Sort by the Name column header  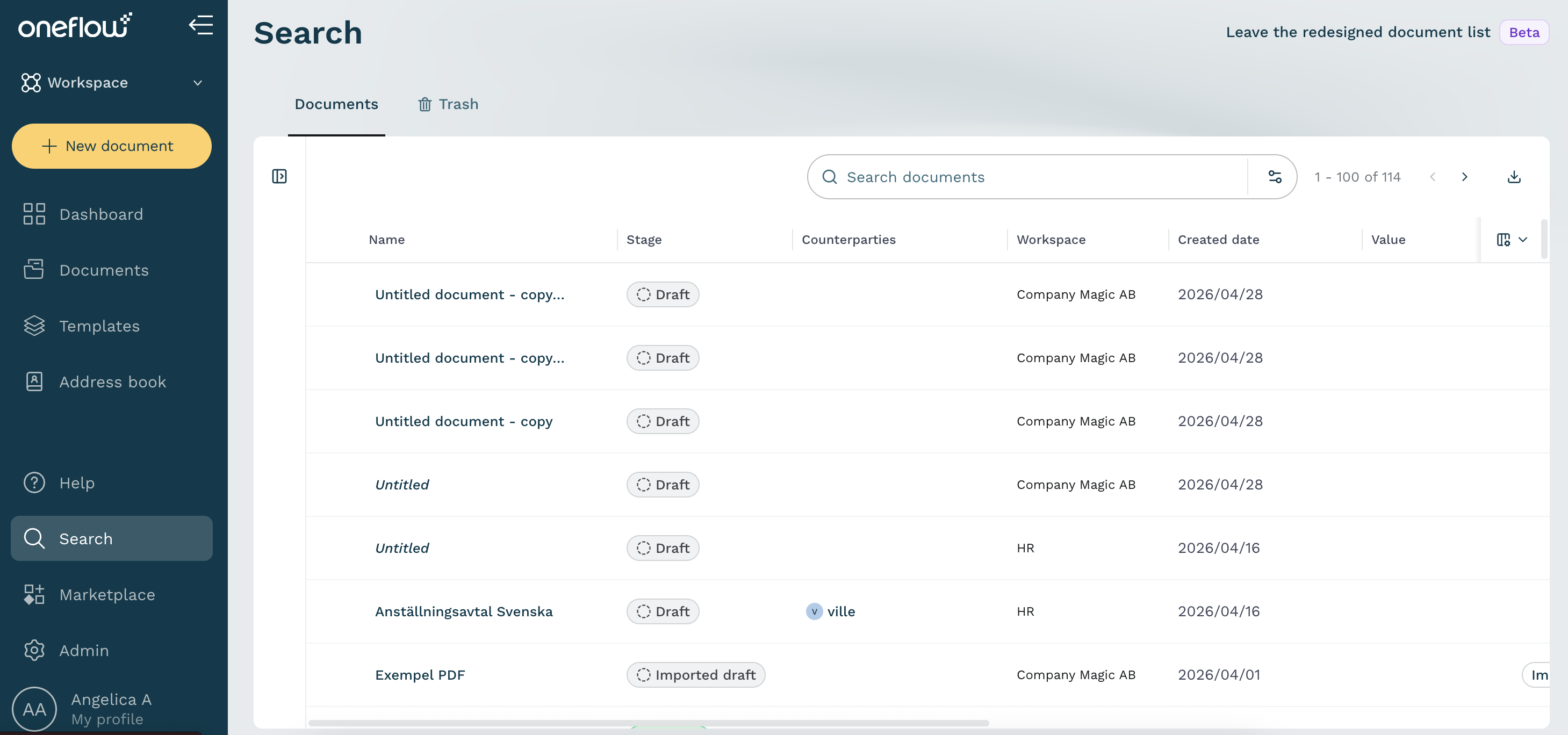click(386, 240)
